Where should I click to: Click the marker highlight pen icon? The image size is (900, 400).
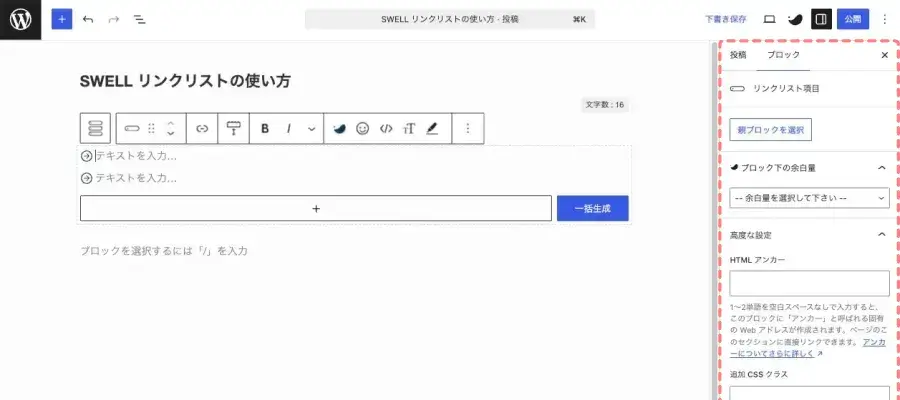coord(432,129)
